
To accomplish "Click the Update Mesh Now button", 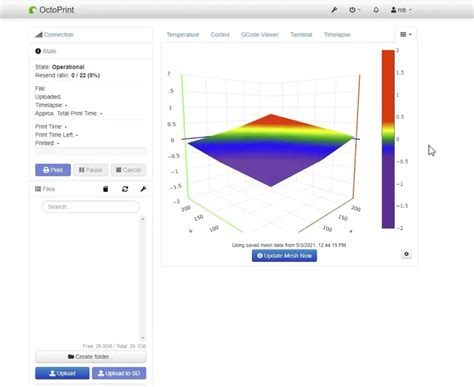I will [x=284, y=256].
